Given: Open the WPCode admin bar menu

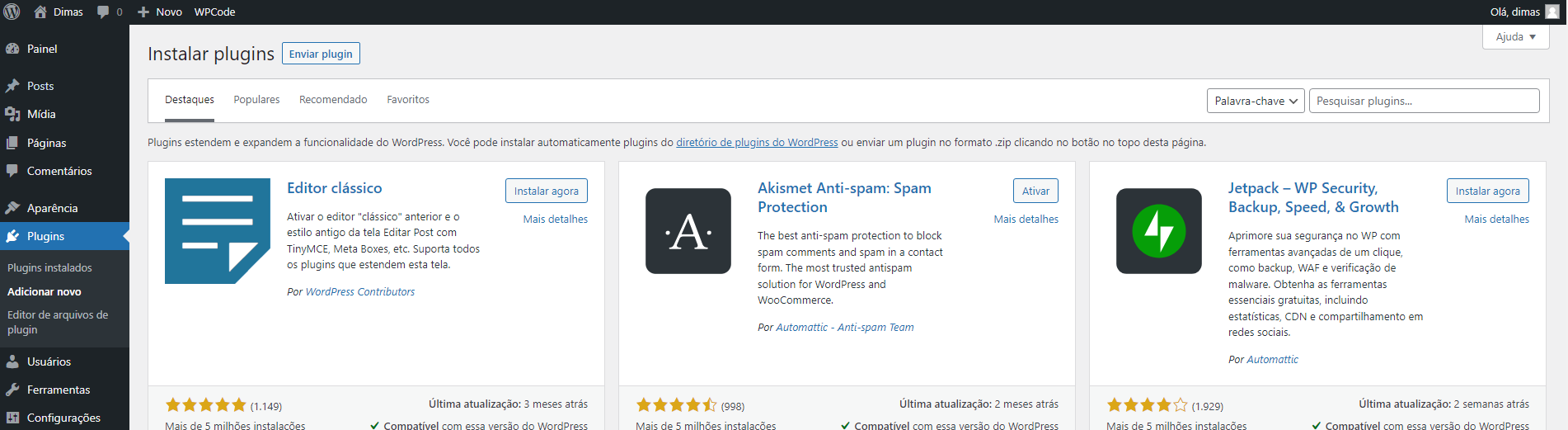Looking at the screenshot, I should [214, 12].
